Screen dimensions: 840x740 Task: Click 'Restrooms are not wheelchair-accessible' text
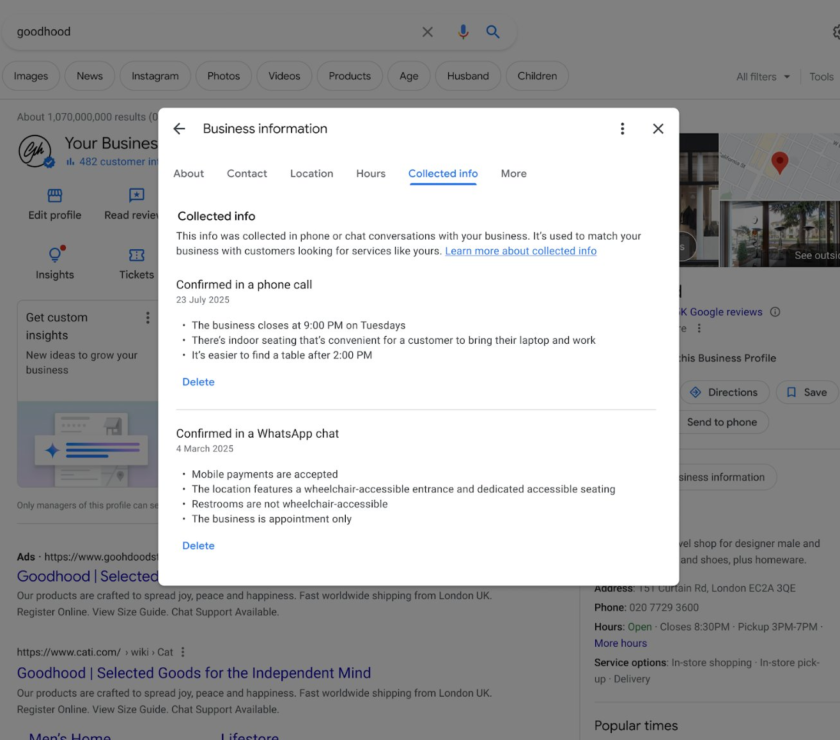(x=289, y=504)
